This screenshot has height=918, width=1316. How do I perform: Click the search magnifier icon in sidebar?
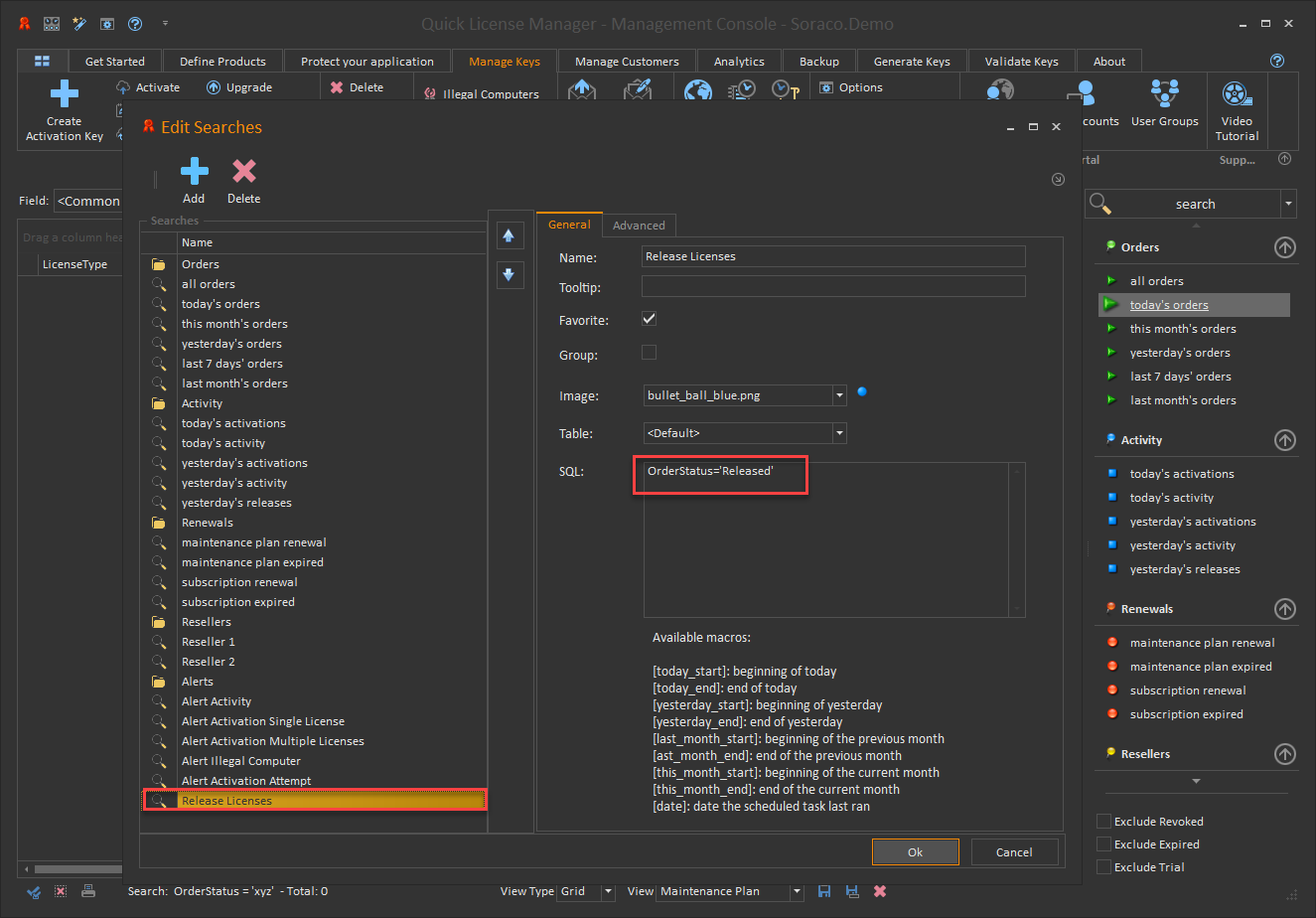[x=1098, y=204]
